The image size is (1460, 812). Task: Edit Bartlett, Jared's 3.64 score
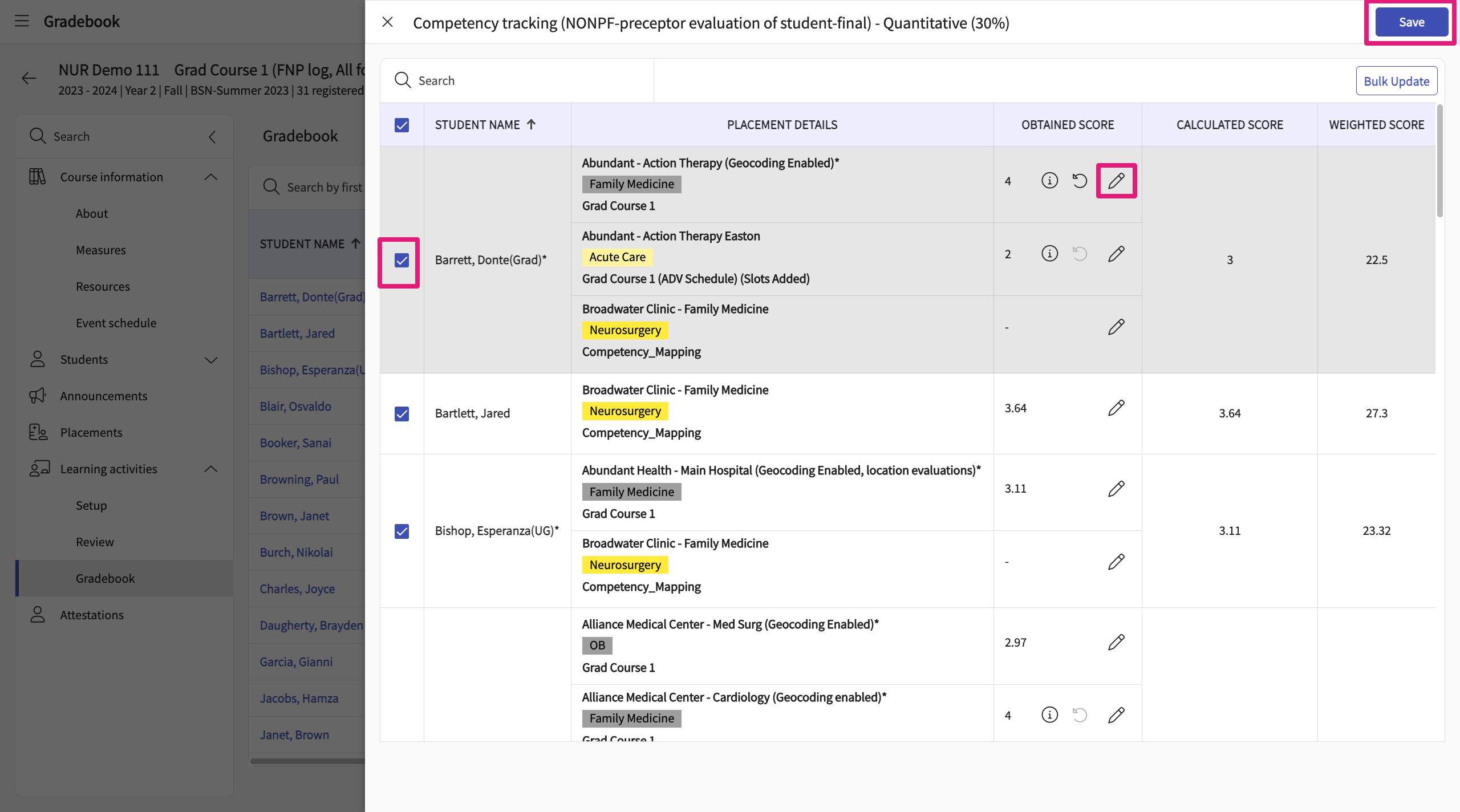pos(1116,408)
